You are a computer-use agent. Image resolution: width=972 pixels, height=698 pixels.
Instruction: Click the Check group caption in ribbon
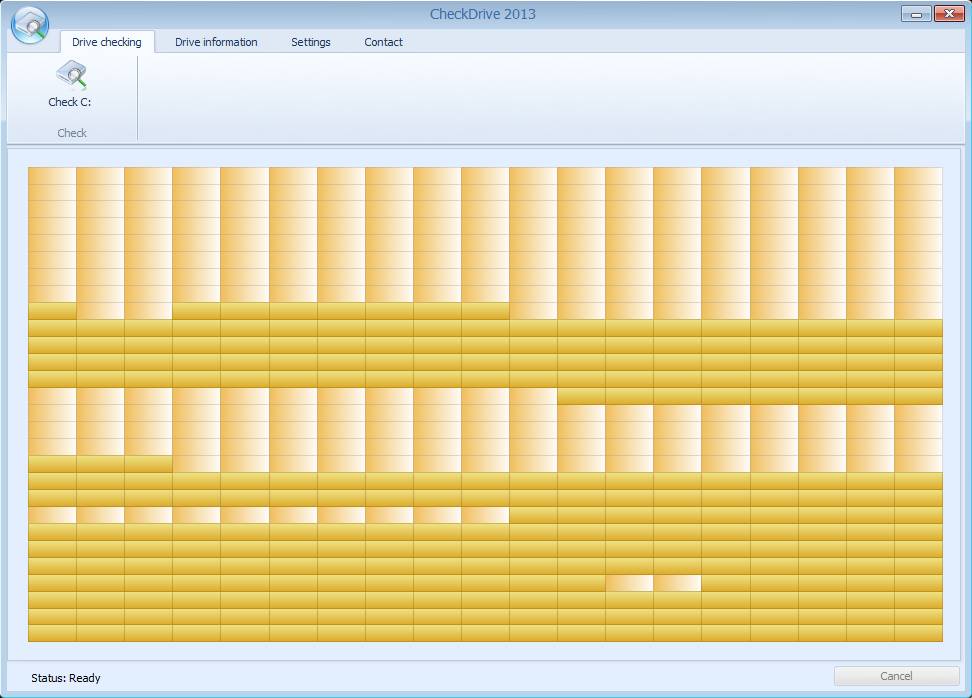point(72,133)
